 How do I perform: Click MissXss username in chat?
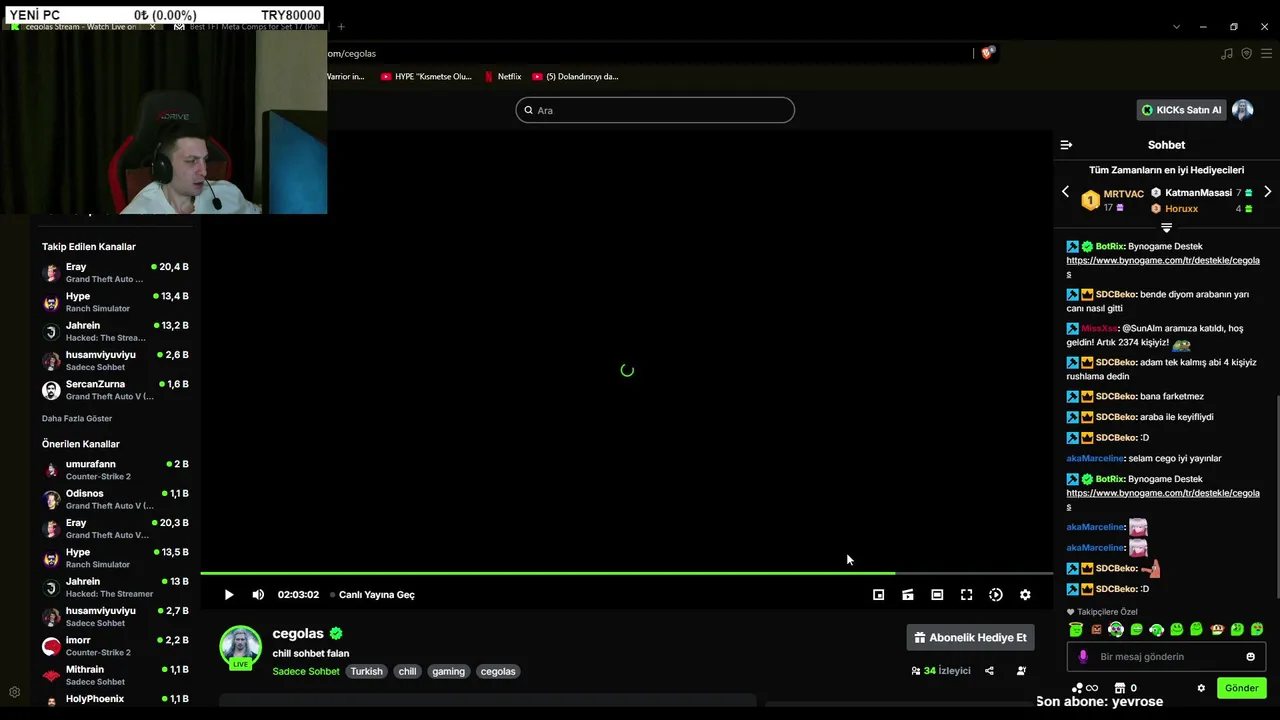click(x=1099, y=328)
